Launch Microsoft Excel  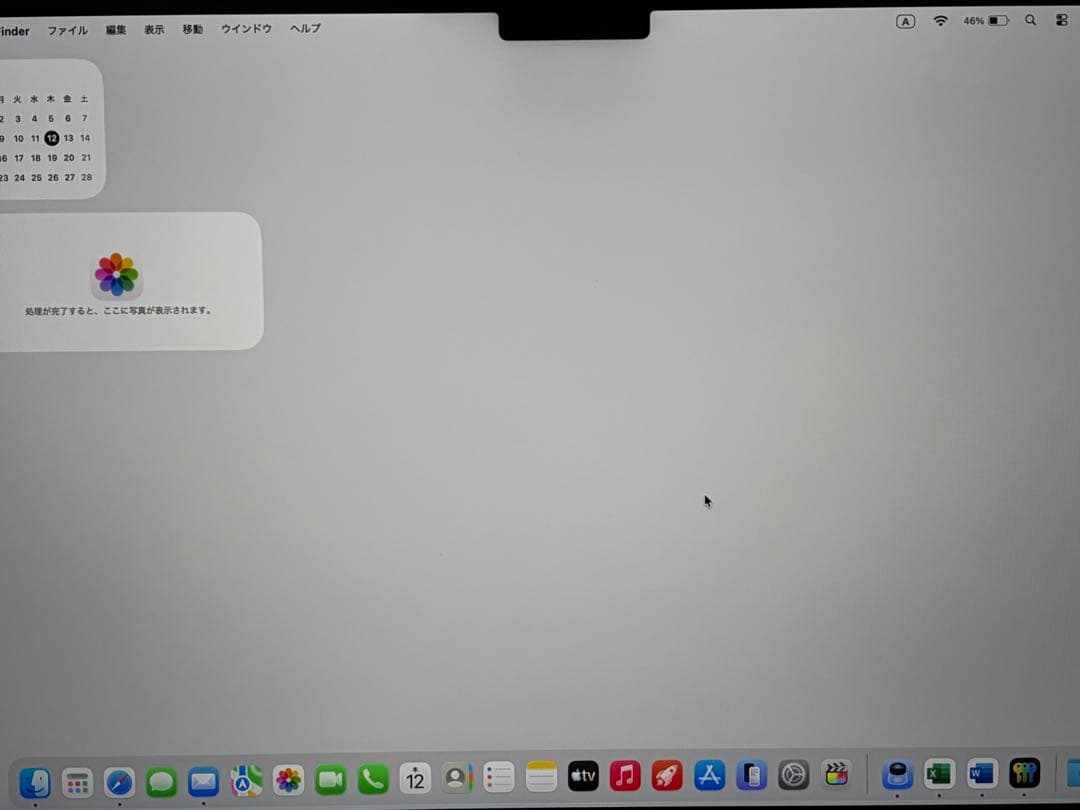pyautogui.click(x=938, y=774)
